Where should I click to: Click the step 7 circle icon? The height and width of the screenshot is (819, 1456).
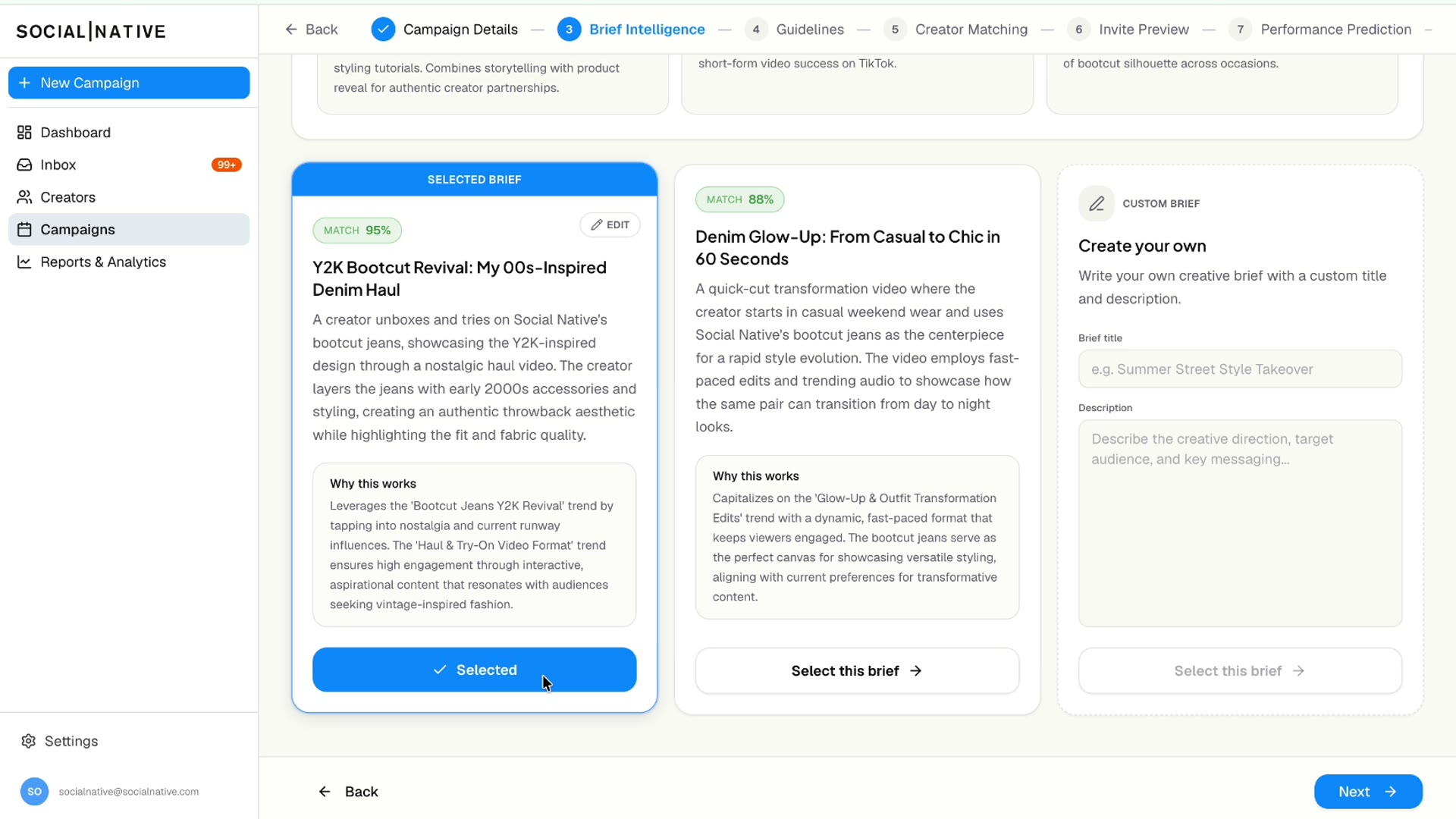[1240, 30]
